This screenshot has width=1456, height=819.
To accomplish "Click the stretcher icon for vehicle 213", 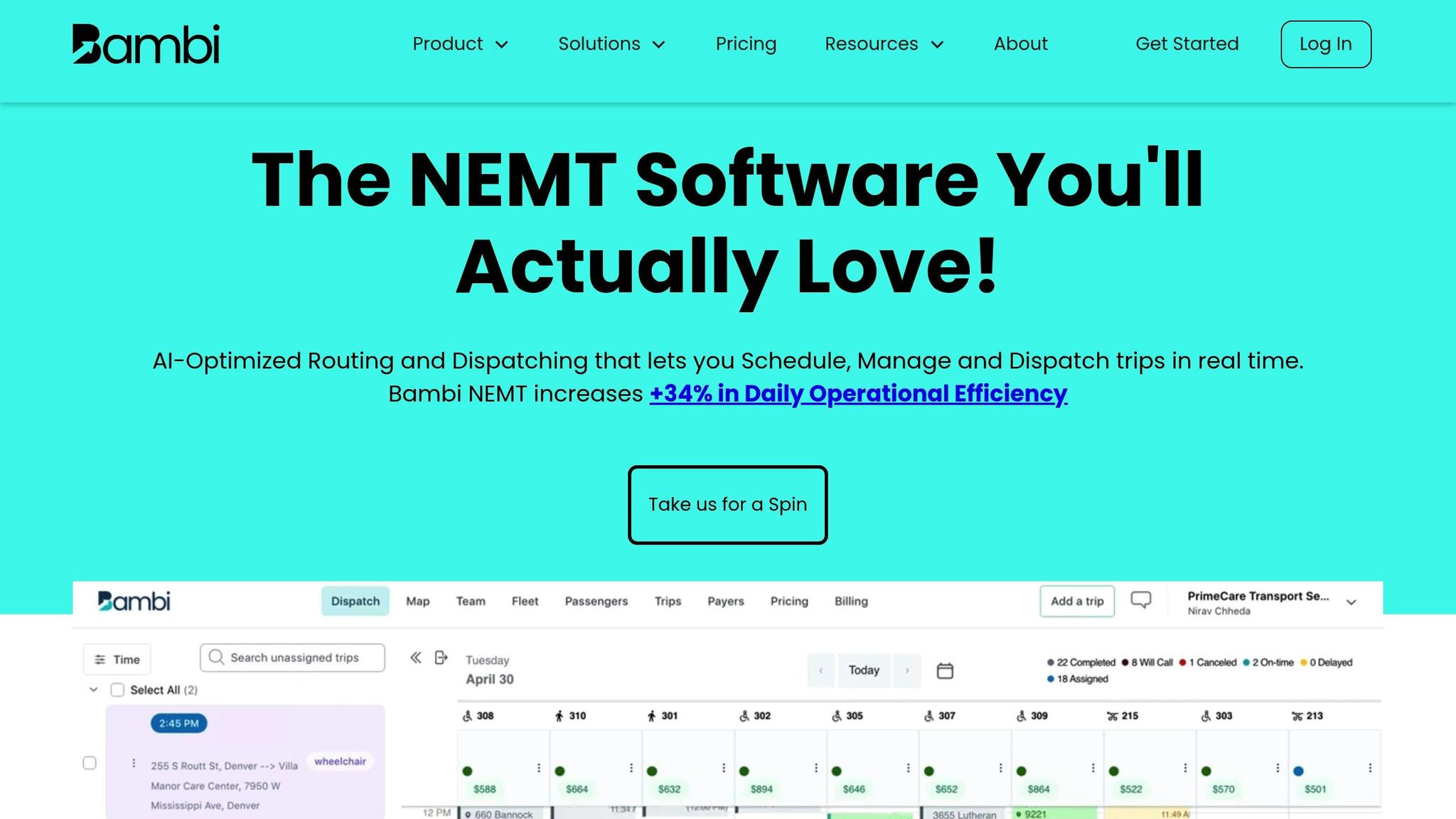I will [x=1297, y=716].
